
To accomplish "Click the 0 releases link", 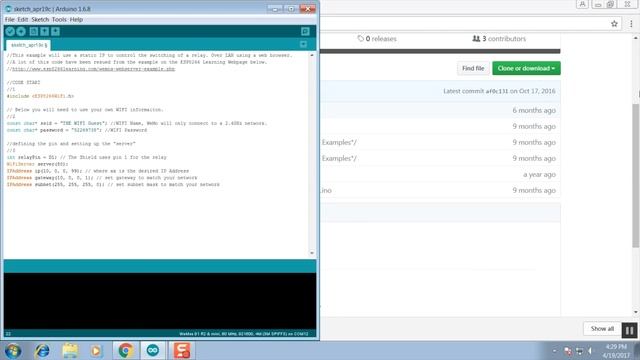I will click(377, 39).
